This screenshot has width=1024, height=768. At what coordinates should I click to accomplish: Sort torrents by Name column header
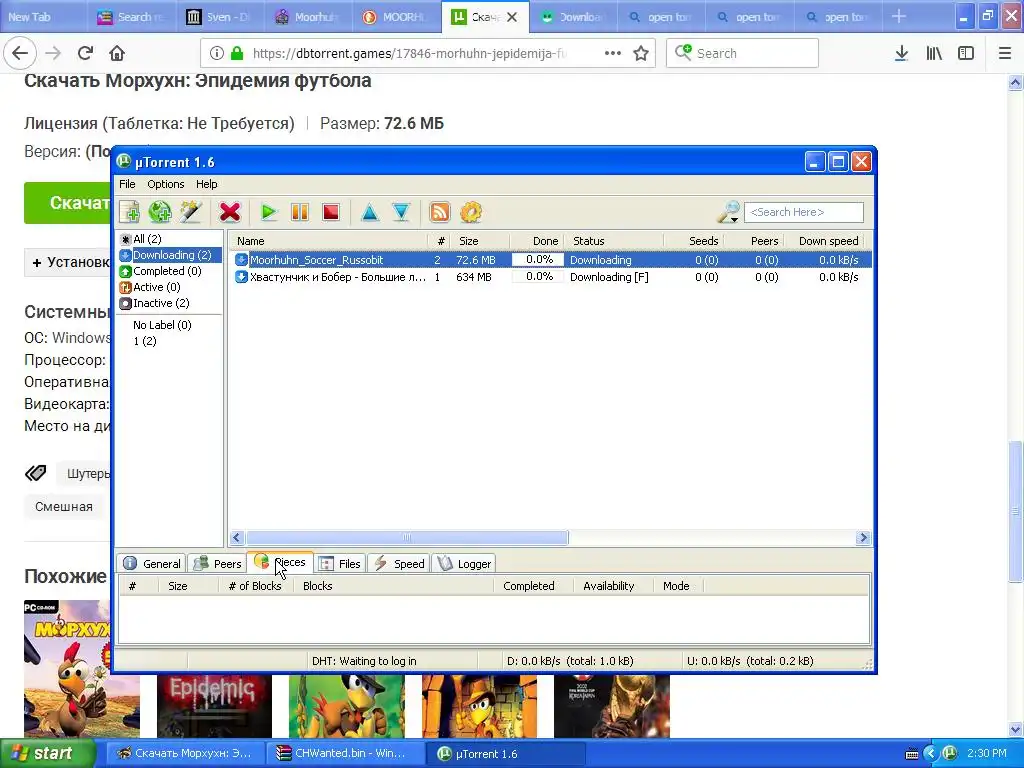(x=329, y=241)
